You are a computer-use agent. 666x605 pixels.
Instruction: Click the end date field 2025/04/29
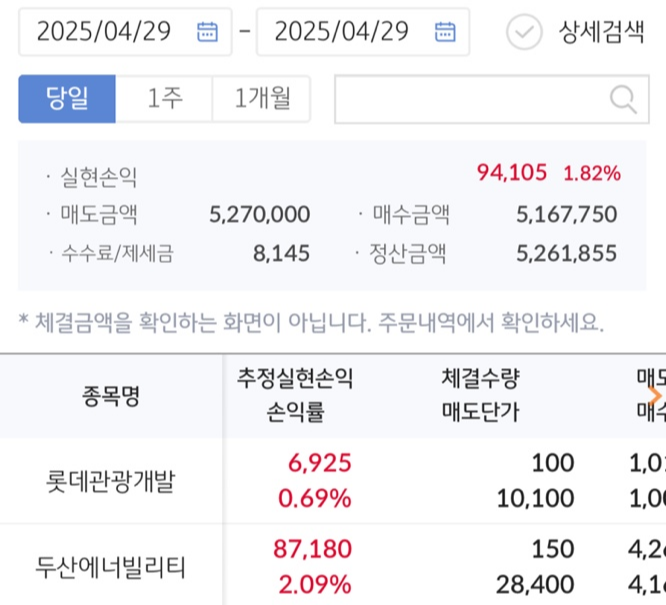(363, 32)
